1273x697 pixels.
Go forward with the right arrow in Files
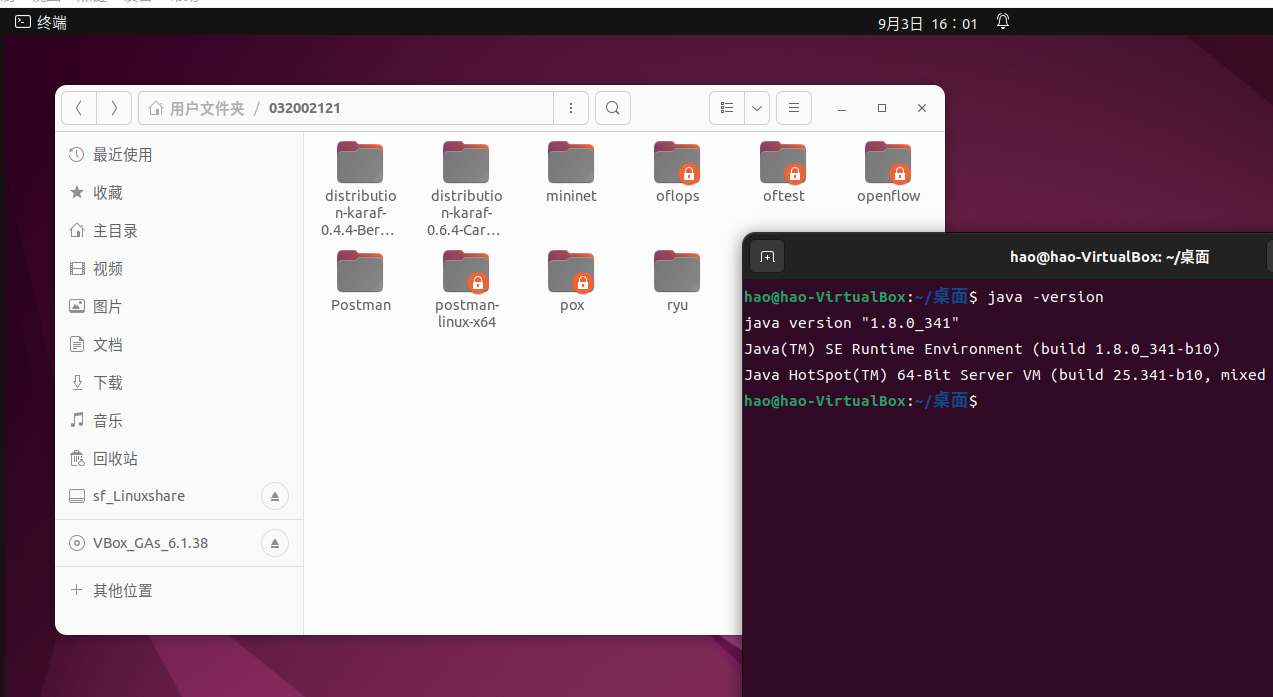point(114,108)
